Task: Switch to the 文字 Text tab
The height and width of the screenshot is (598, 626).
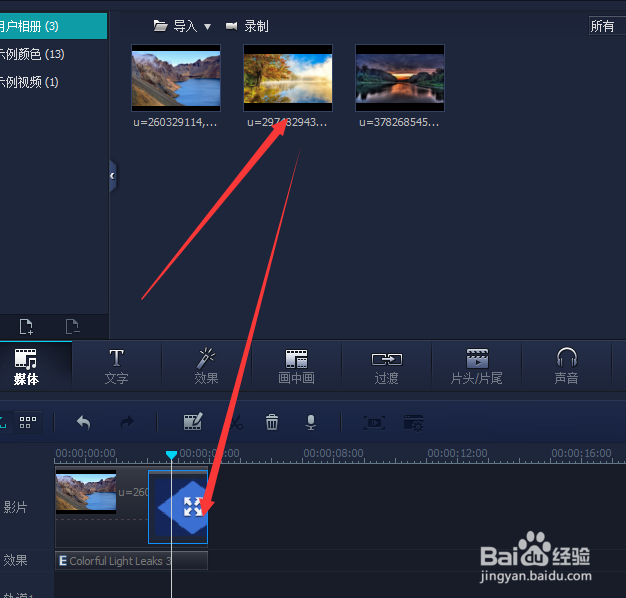Action: (x=117, y=367)
